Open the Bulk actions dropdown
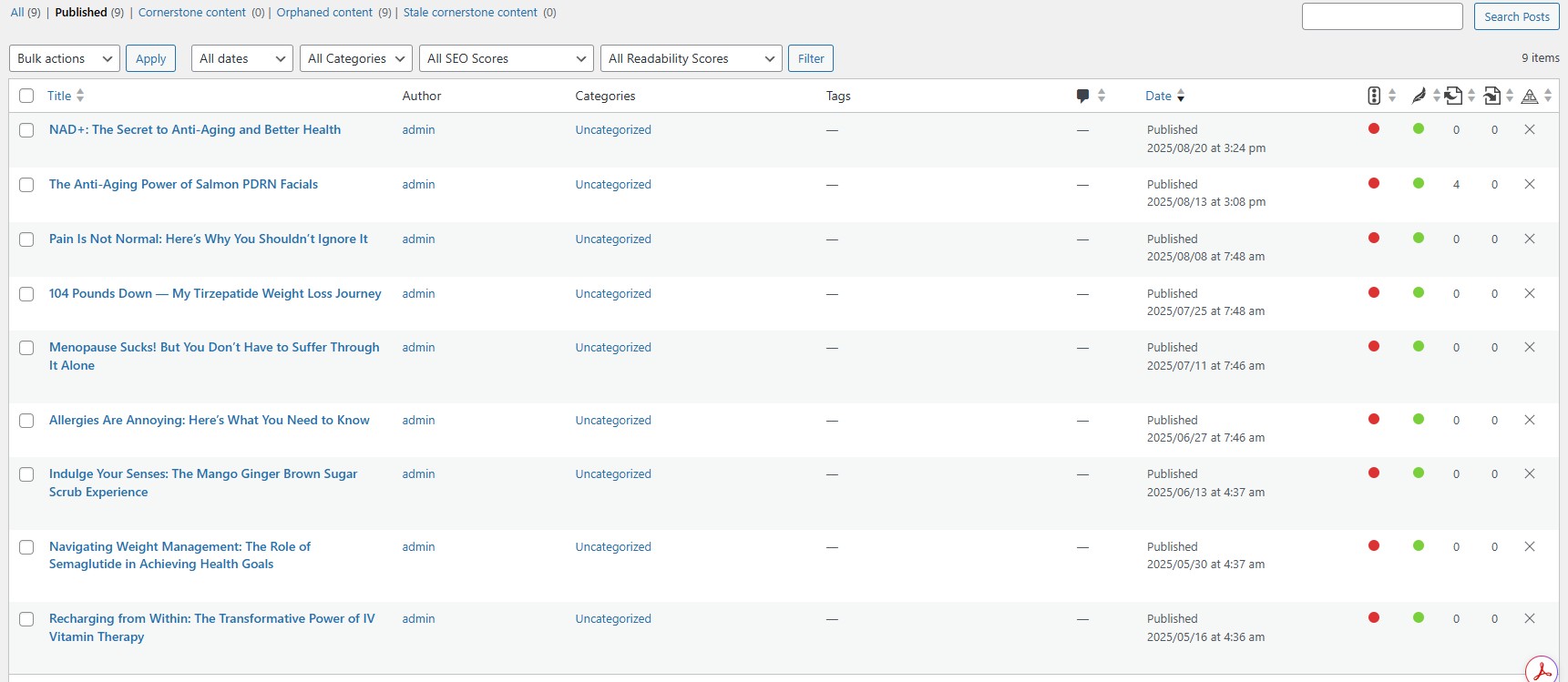This screenshot has height=682, width=1568. point(64,58)
